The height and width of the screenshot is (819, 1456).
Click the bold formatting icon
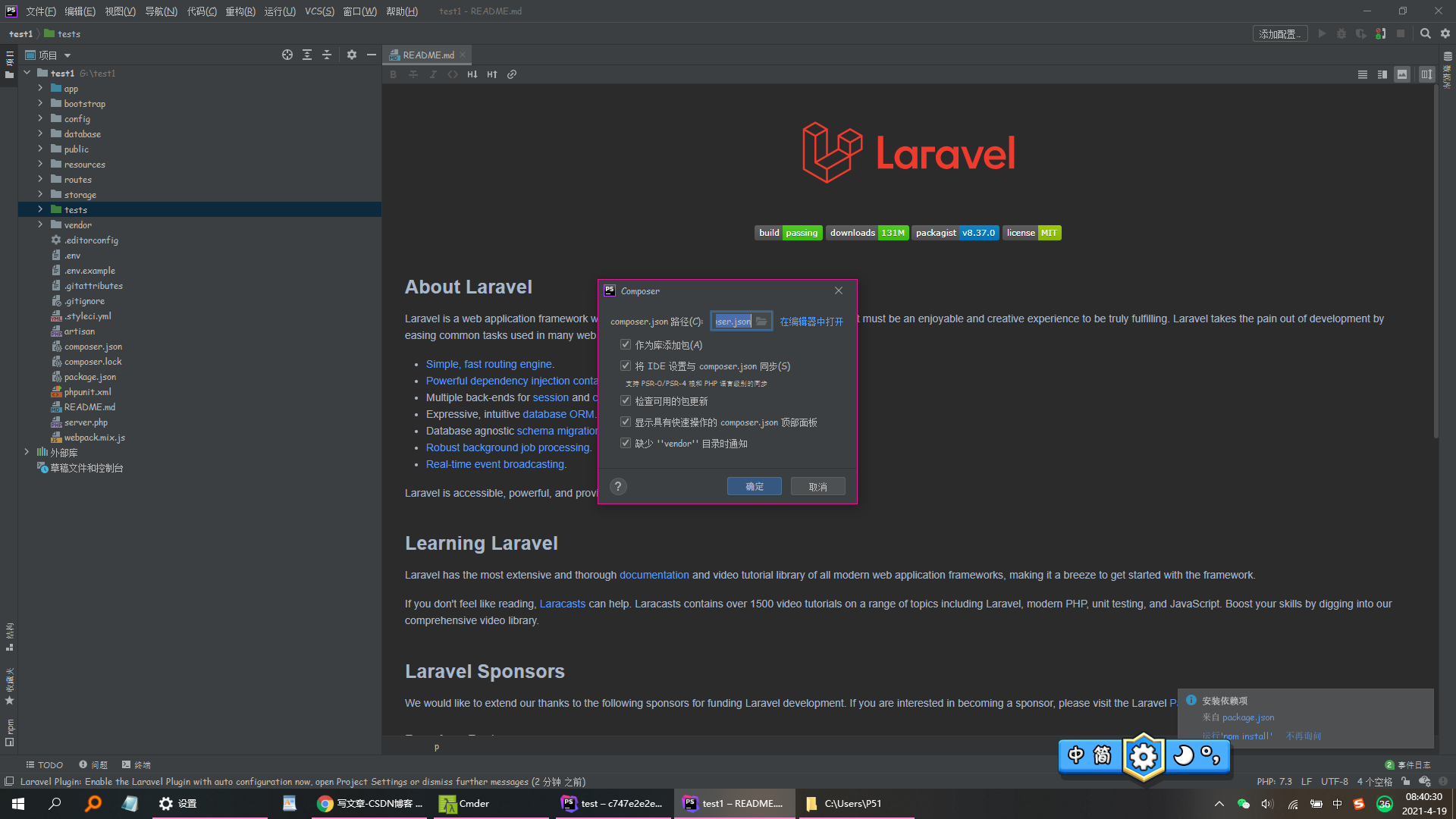point(393,74)
